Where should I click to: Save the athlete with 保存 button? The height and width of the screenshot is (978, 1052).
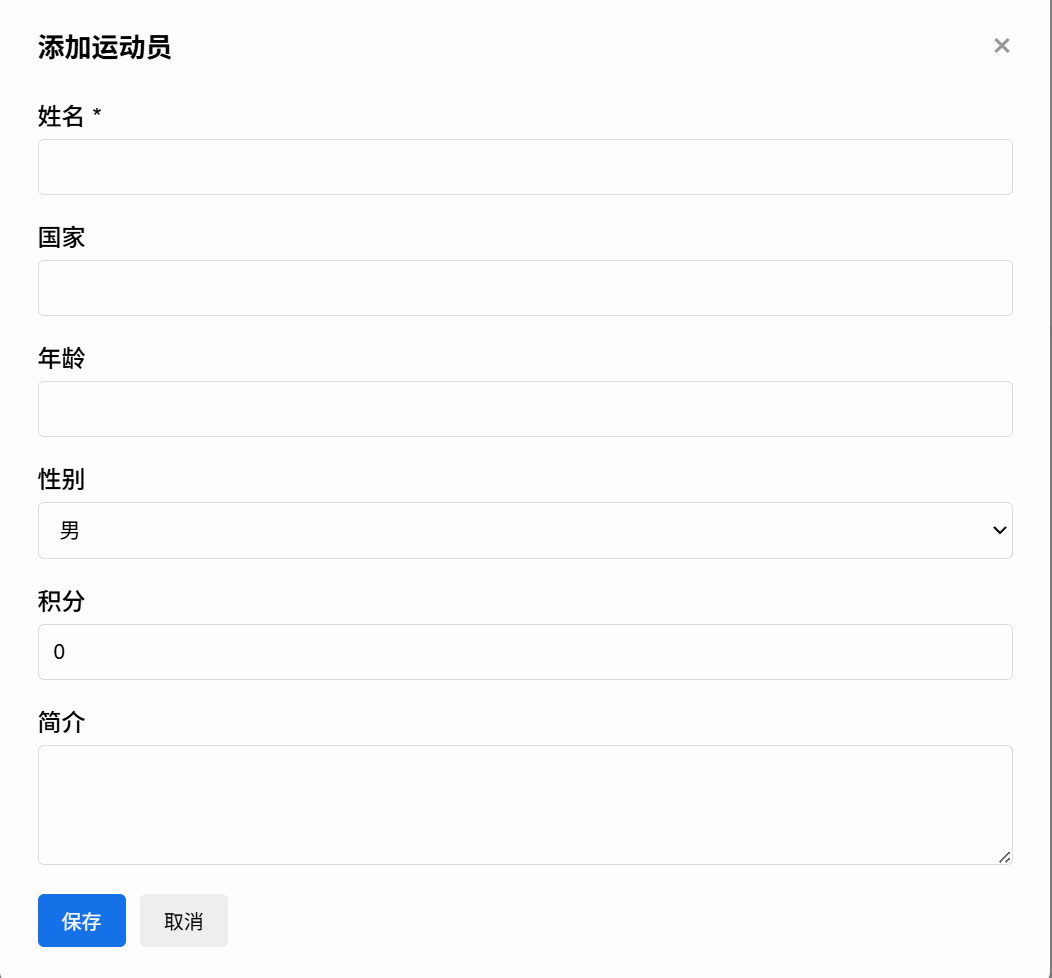82,920
